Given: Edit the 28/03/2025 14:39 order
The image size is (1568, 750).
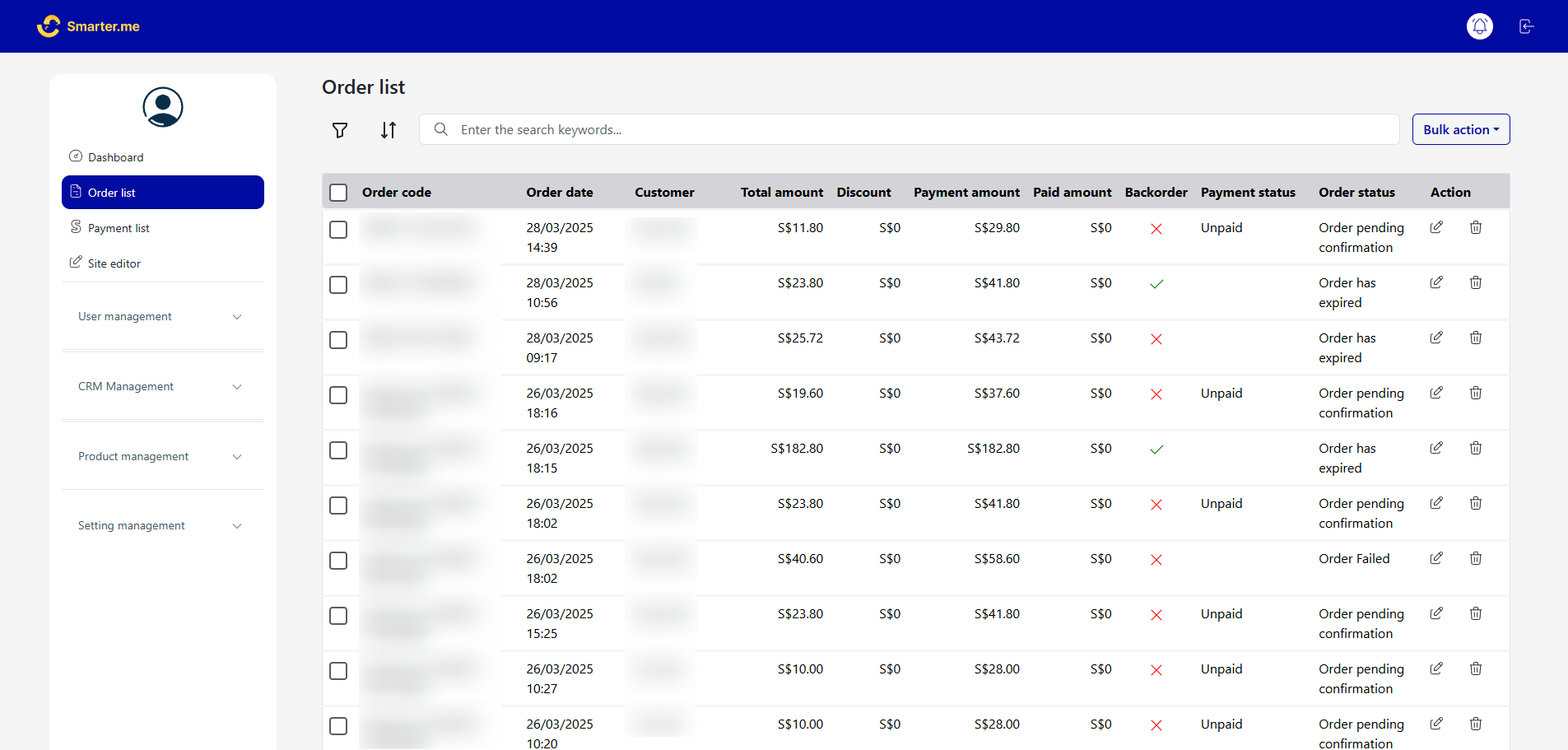Looking at the screenshot, I should [1436, 227].
